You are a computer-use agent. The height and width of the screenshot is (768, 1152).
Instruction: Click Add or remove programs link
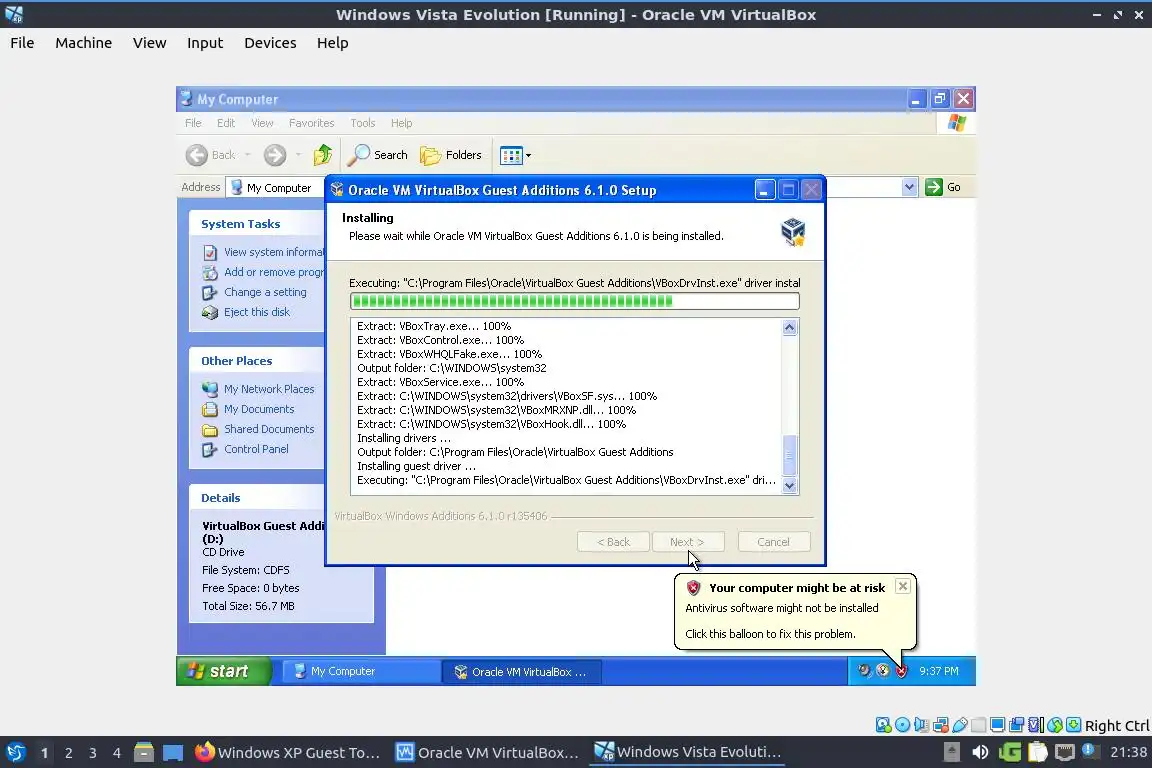pyautogui.click(x=263, y=272)
